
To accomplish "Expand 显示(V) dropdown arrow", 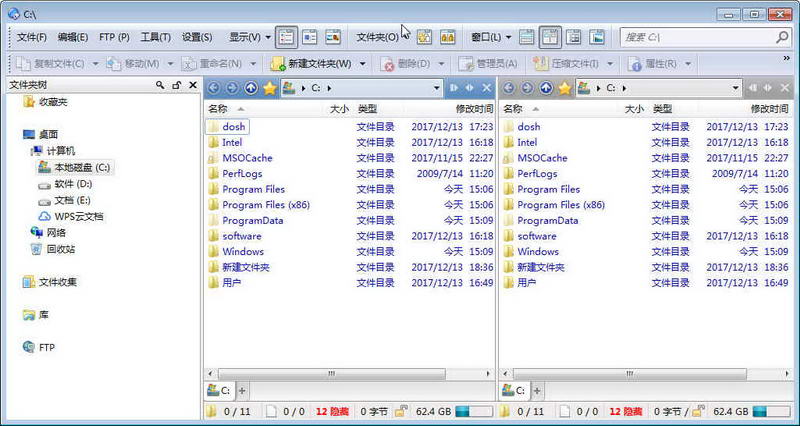I will coord(268,37).
